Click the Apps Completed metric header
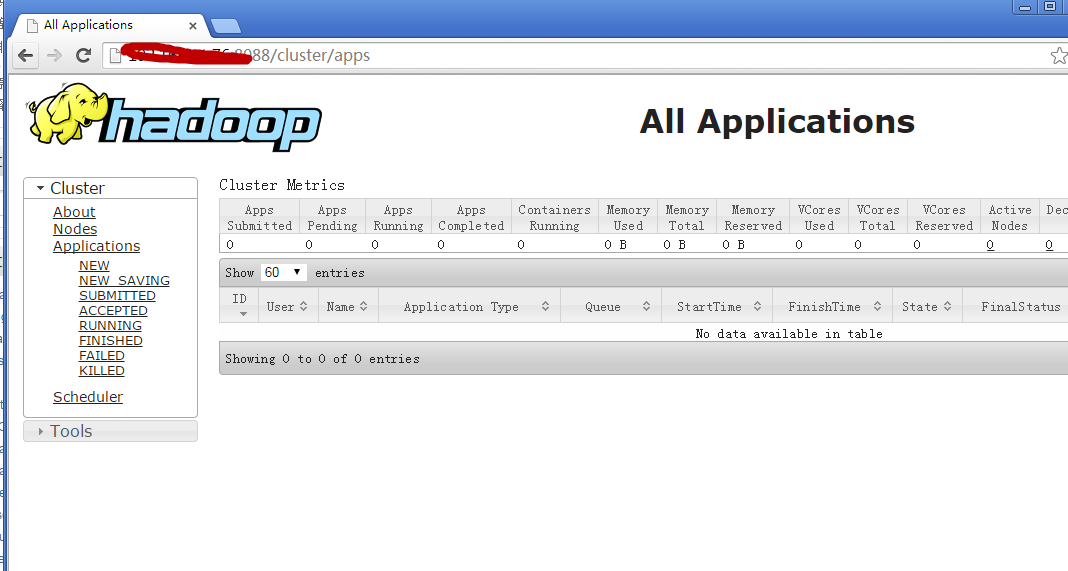This screenshot has height=571, width=1068. point(471,217)
